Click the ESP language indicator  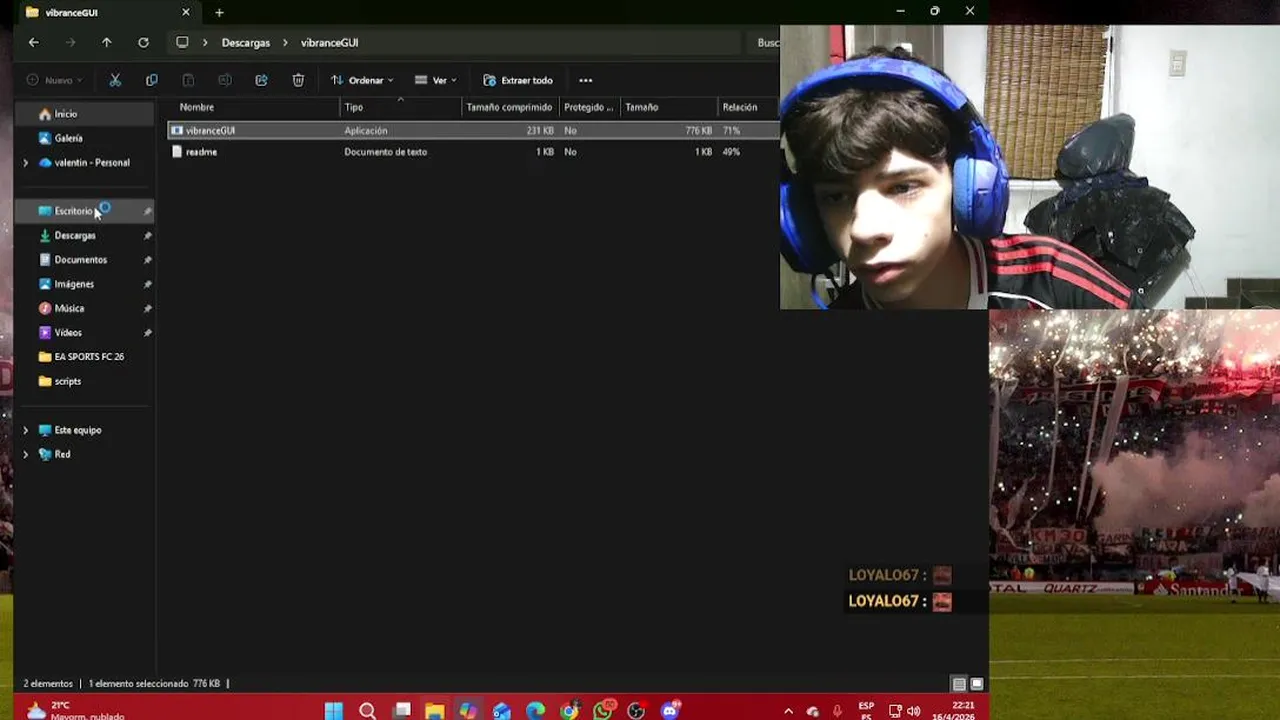pyautogui.click(x=866, y=711)
